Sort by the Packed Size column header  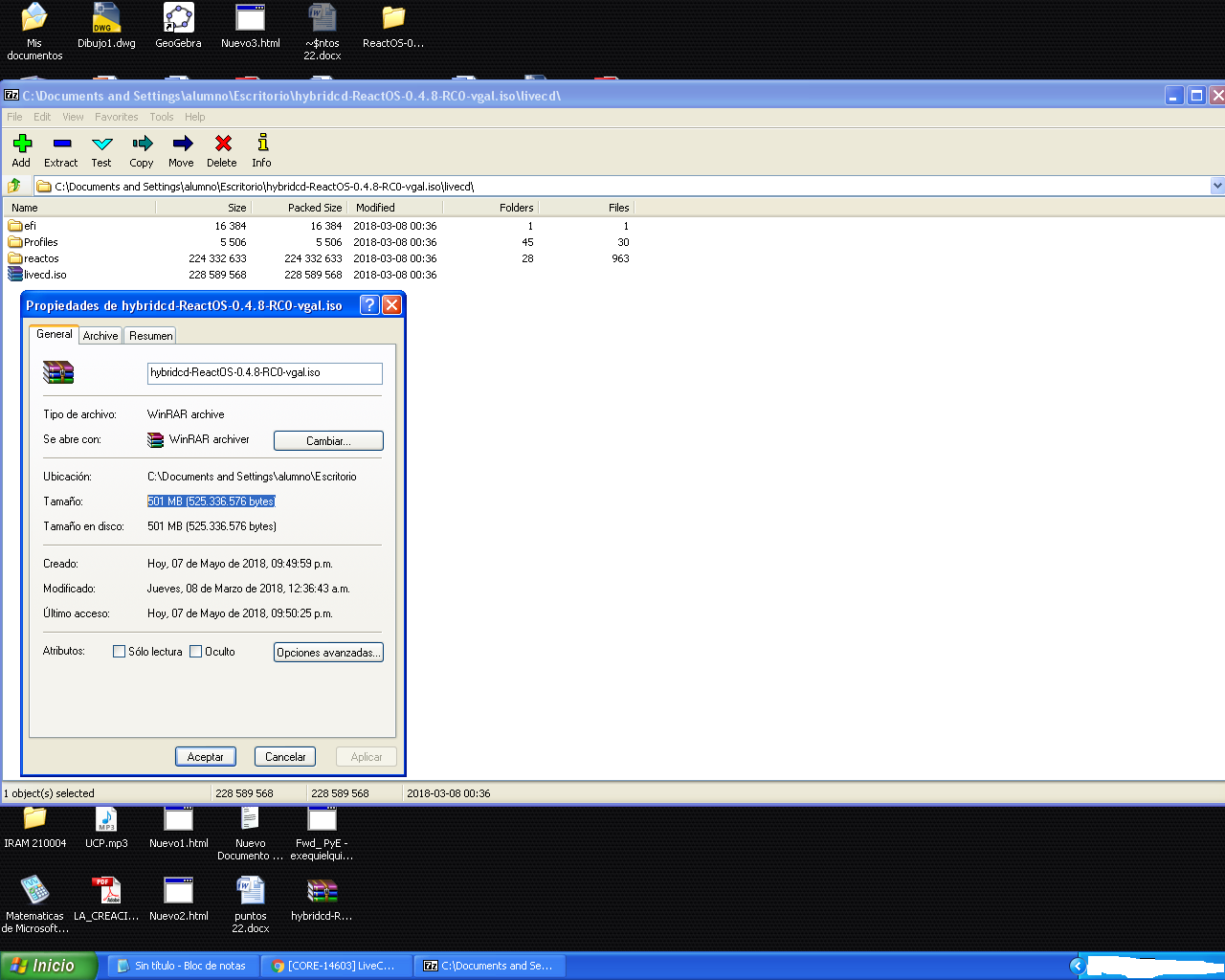coord(299,208)
